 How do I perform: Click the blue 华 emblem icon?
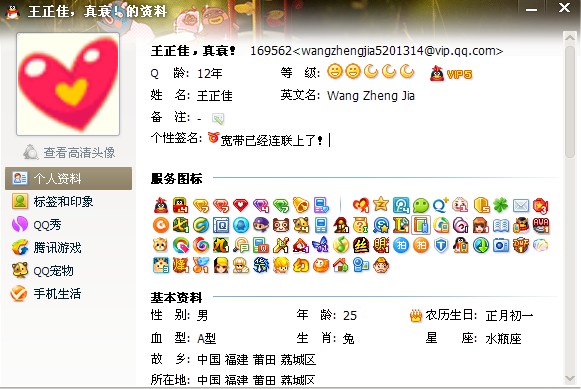coord(260,265)
